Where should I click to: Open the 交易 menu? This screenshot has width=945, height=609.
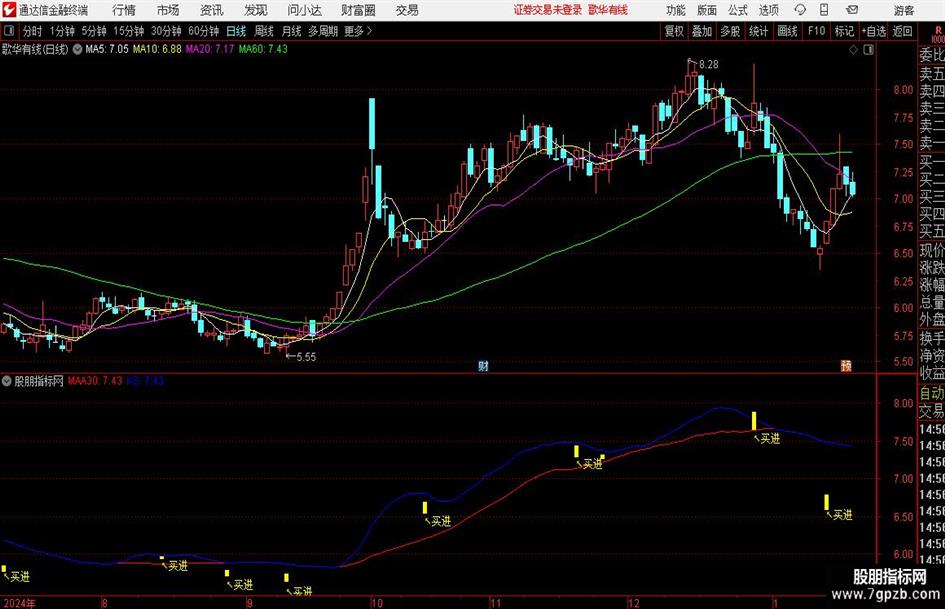pos(407,10)
